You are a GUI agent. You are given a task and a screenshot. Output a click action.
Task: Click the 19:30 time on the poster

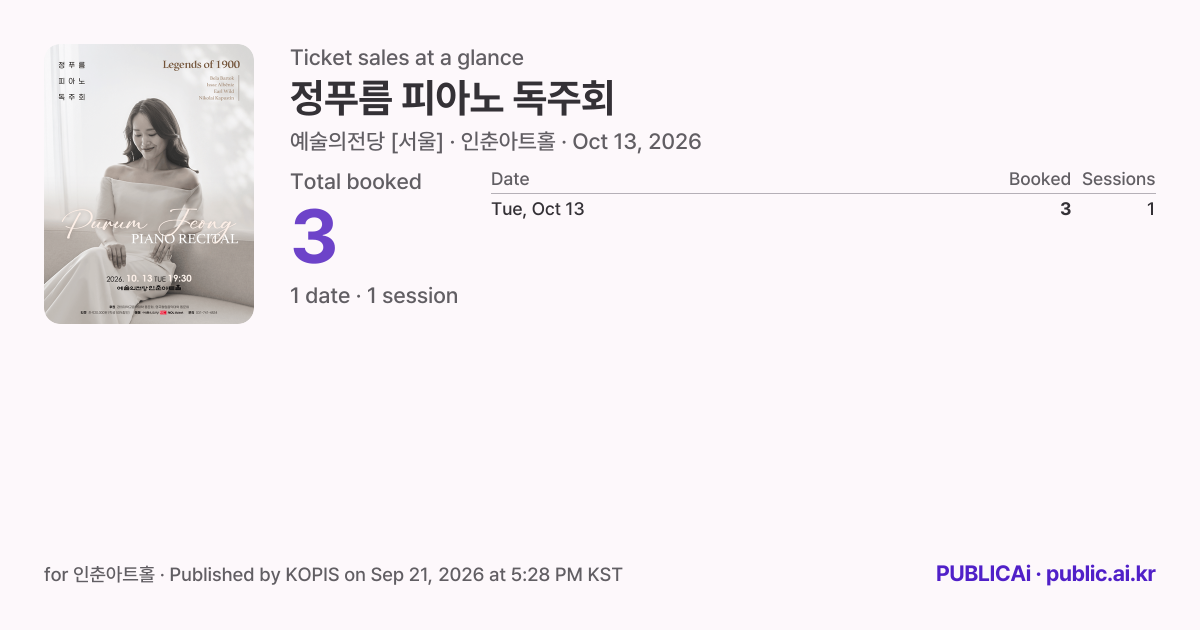180,278
